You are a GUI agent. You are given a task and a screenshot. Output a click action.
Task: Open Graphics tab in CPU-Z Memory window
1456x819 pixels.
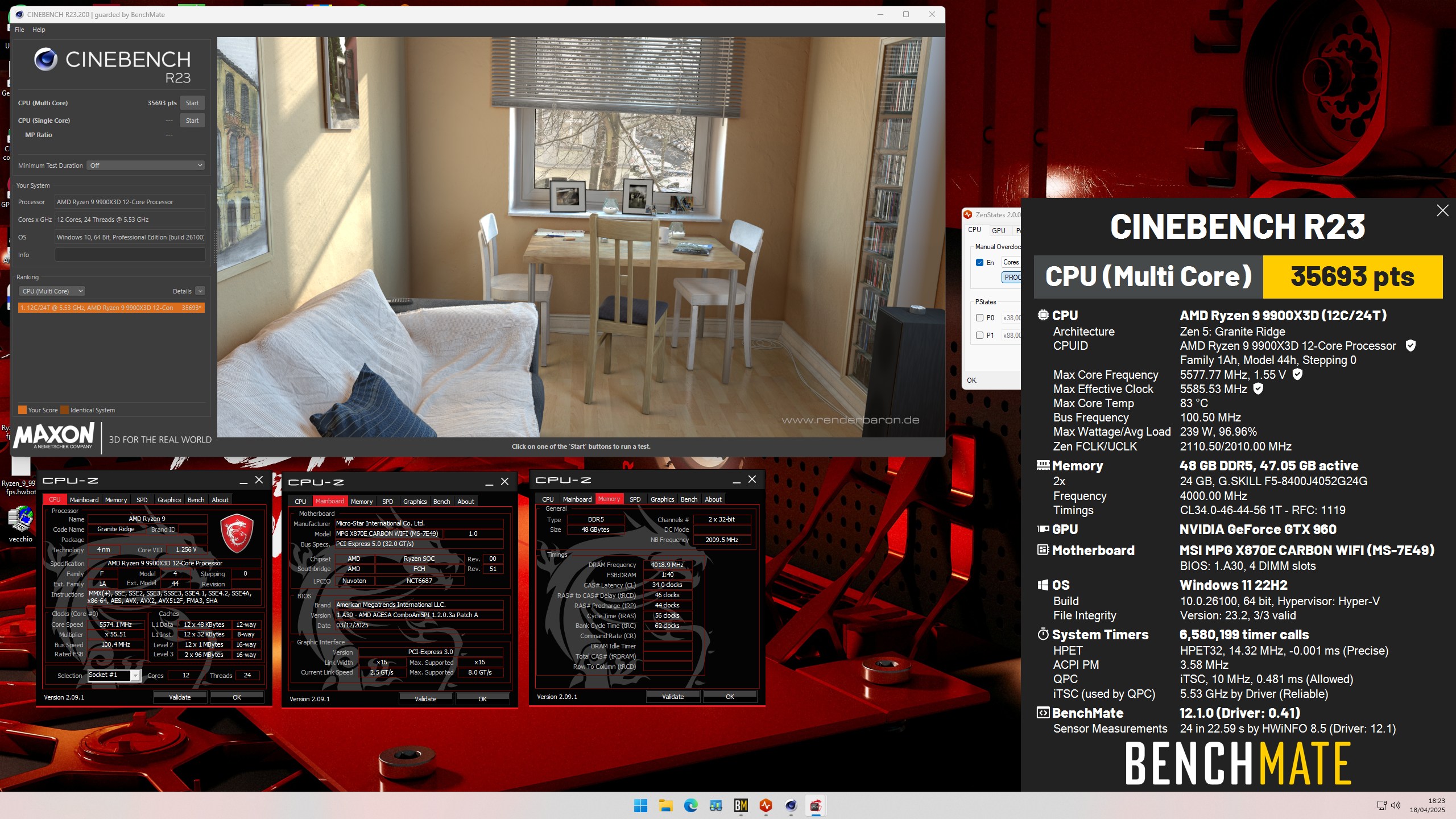click(662, 499)
